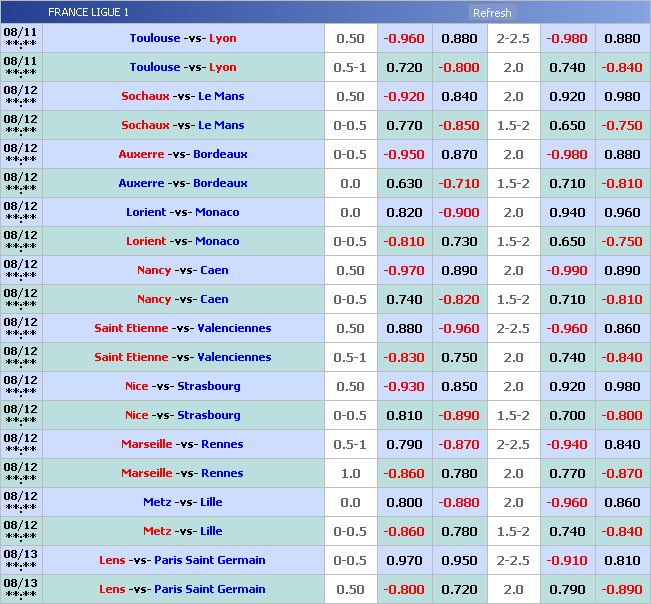651x604 pixels.
Task: Pick 0.840 odds for Sochaux vs Le Mans
Action: click(459, 97)
